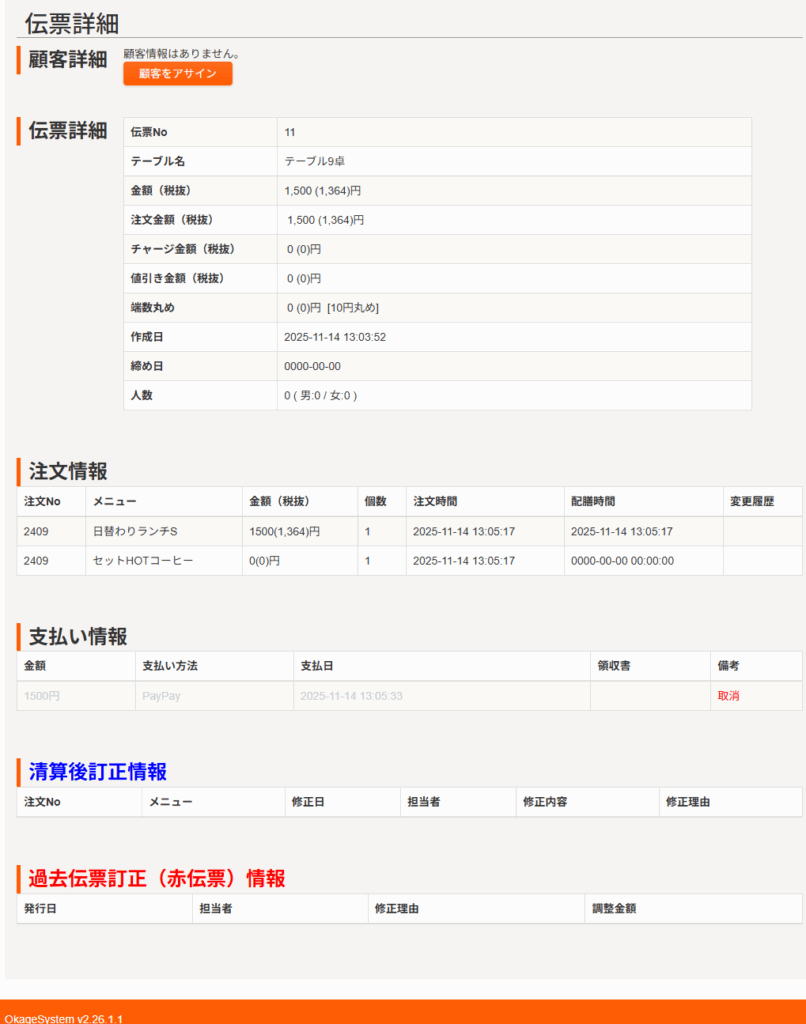806x1024 pixels.
Task: Click the 過去伝票訂正（赤伝票）情報 red heading
Action: pyautogui.click(x=157, y=879)
